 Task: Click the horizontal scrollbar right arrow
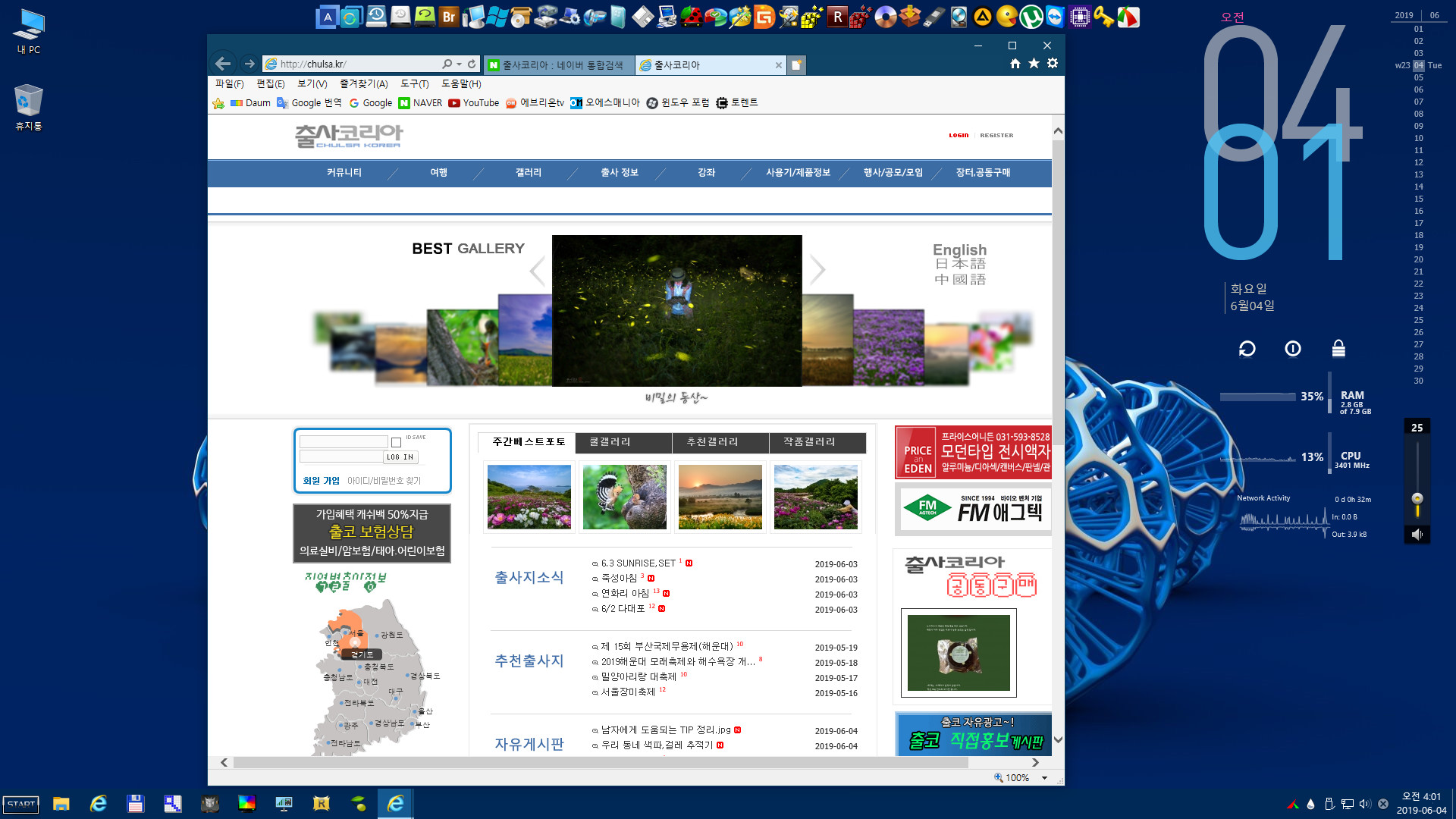tap(1035, 762)
